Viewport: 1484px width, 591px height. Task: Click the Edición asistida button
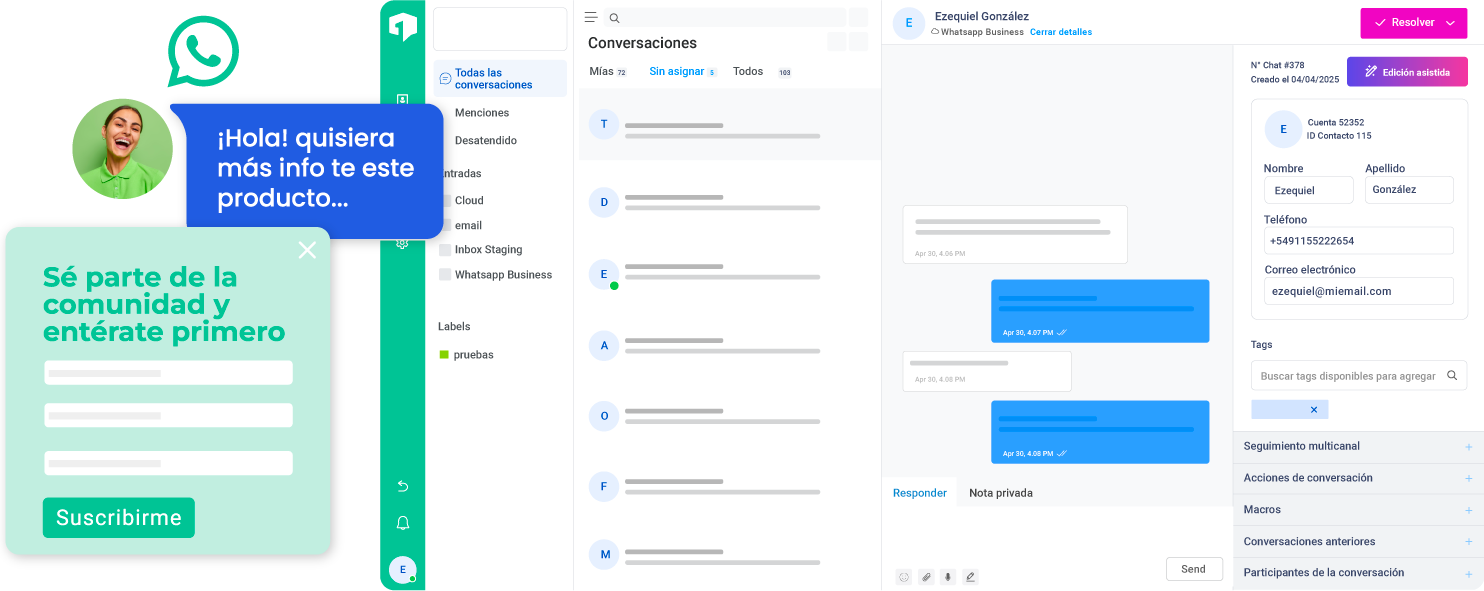1407,72
